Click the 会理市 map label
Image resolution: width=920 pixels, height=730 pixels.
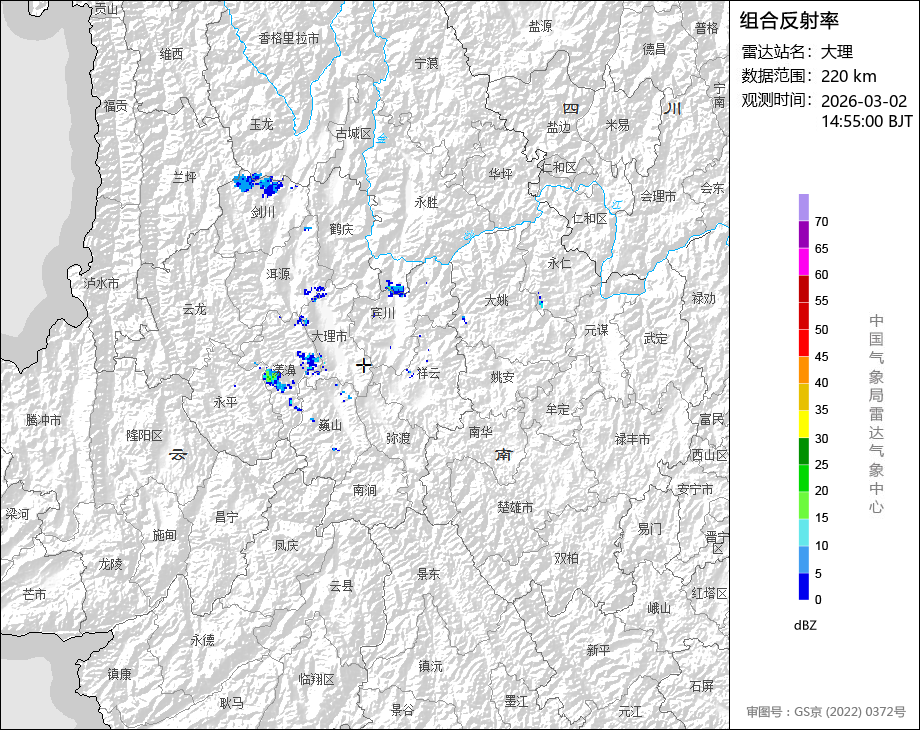point(658,196)
